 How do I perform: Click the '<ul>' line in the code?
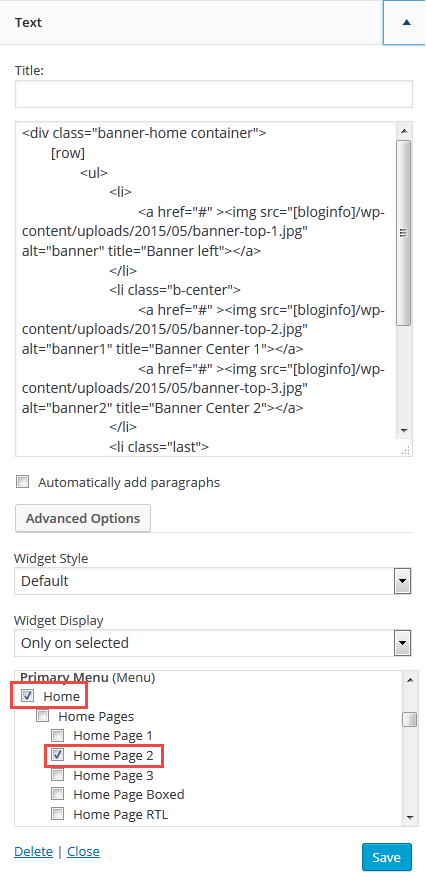pyautogui.click(x=94, y=173)
